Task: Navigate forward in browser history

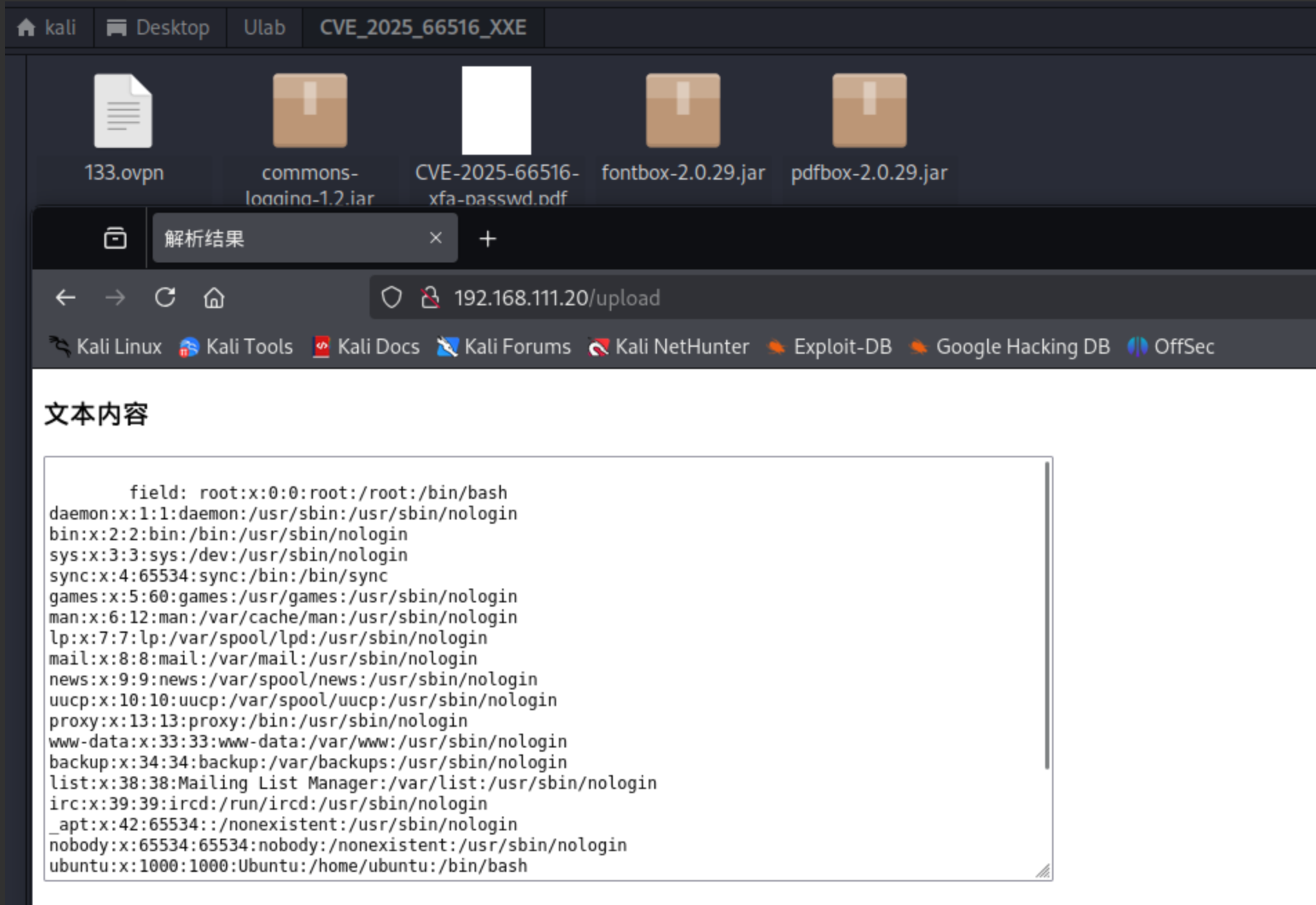Action: pos(115,297)
